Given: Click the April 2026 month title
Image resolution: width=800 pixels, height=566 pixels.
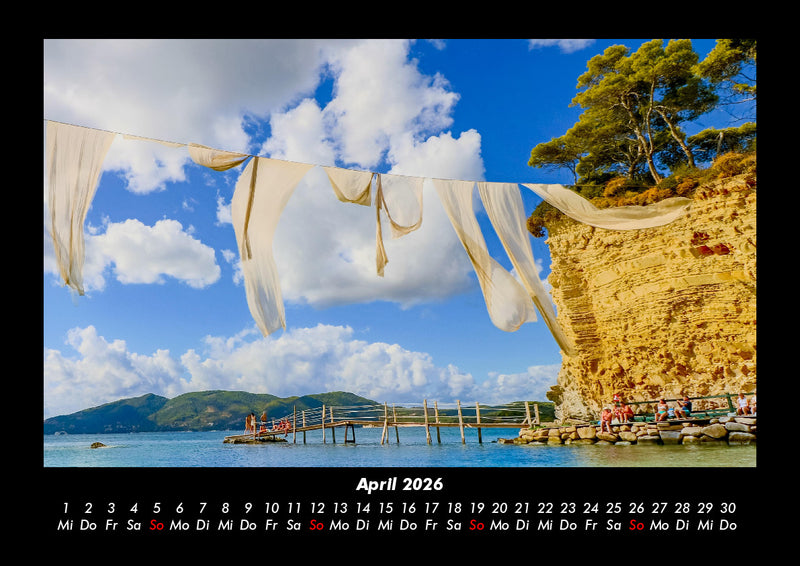Looking at the screenshot, I should [399, 485].
